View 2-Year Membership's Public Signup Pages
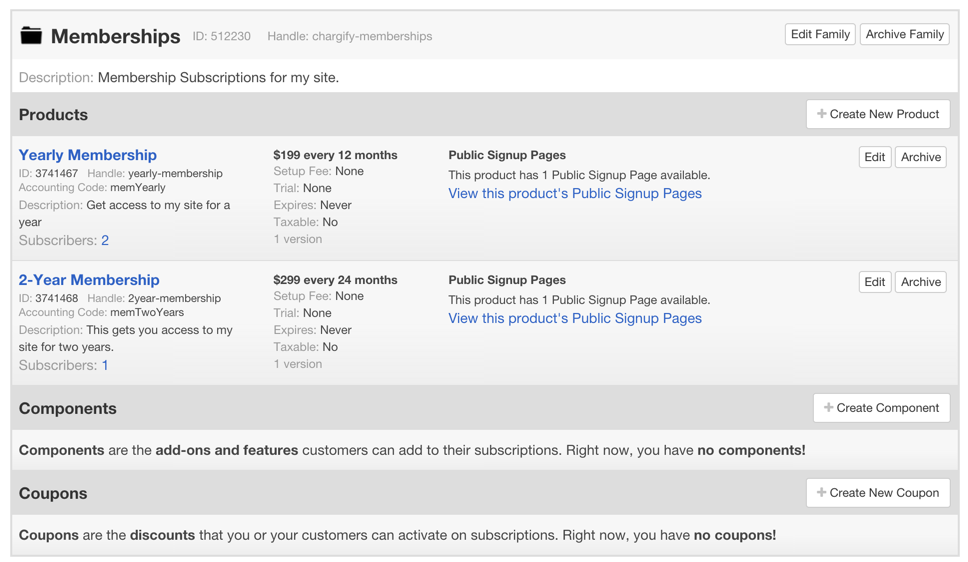The image size is (968, 562). pos(574,319)
